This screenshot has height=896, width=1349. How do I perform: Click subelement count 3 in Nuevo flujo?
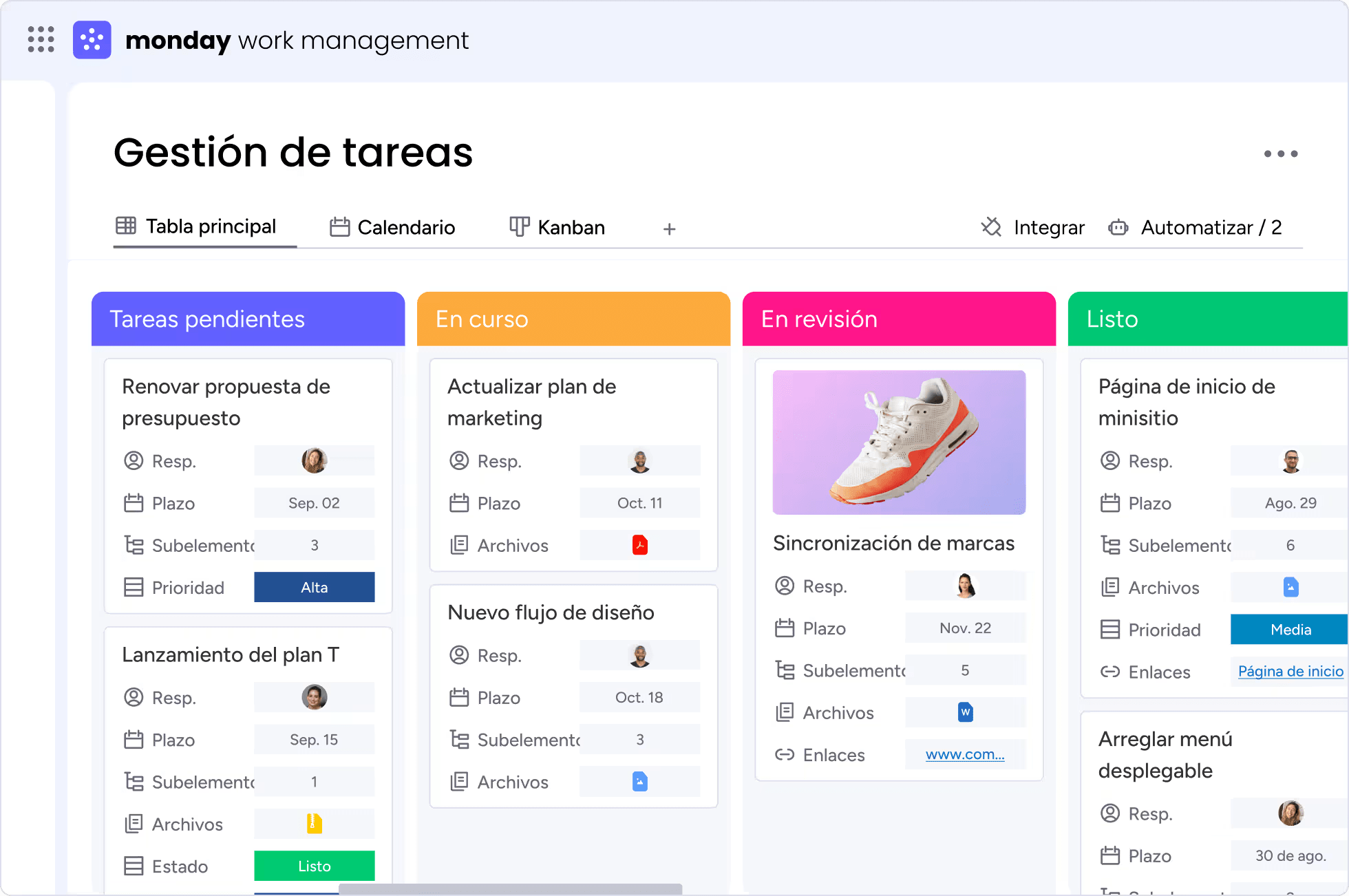(639, 740)
